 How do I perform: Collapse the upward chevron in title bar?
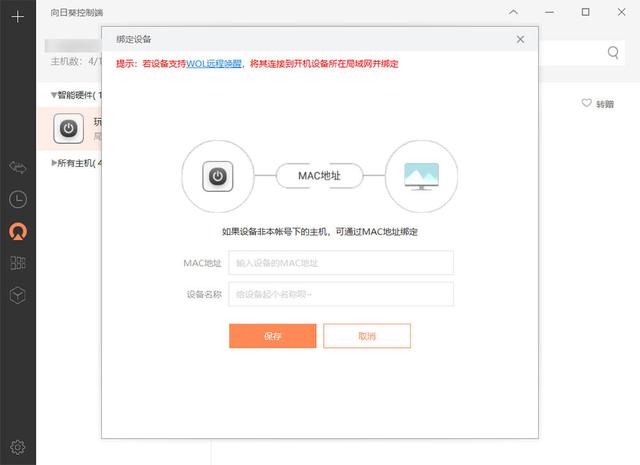tap(513, 12)
